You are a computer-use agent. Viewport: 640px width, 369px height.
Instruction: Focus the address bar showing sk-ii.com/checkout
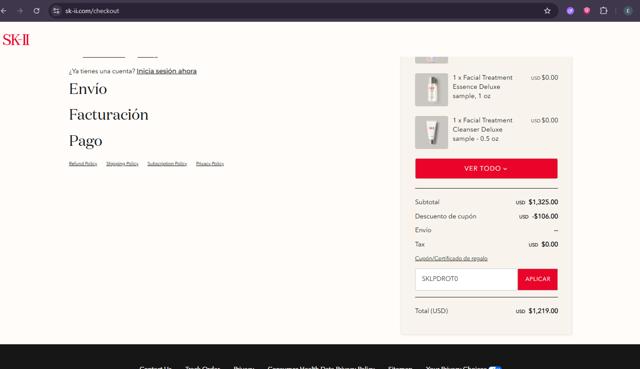(302, 11)
